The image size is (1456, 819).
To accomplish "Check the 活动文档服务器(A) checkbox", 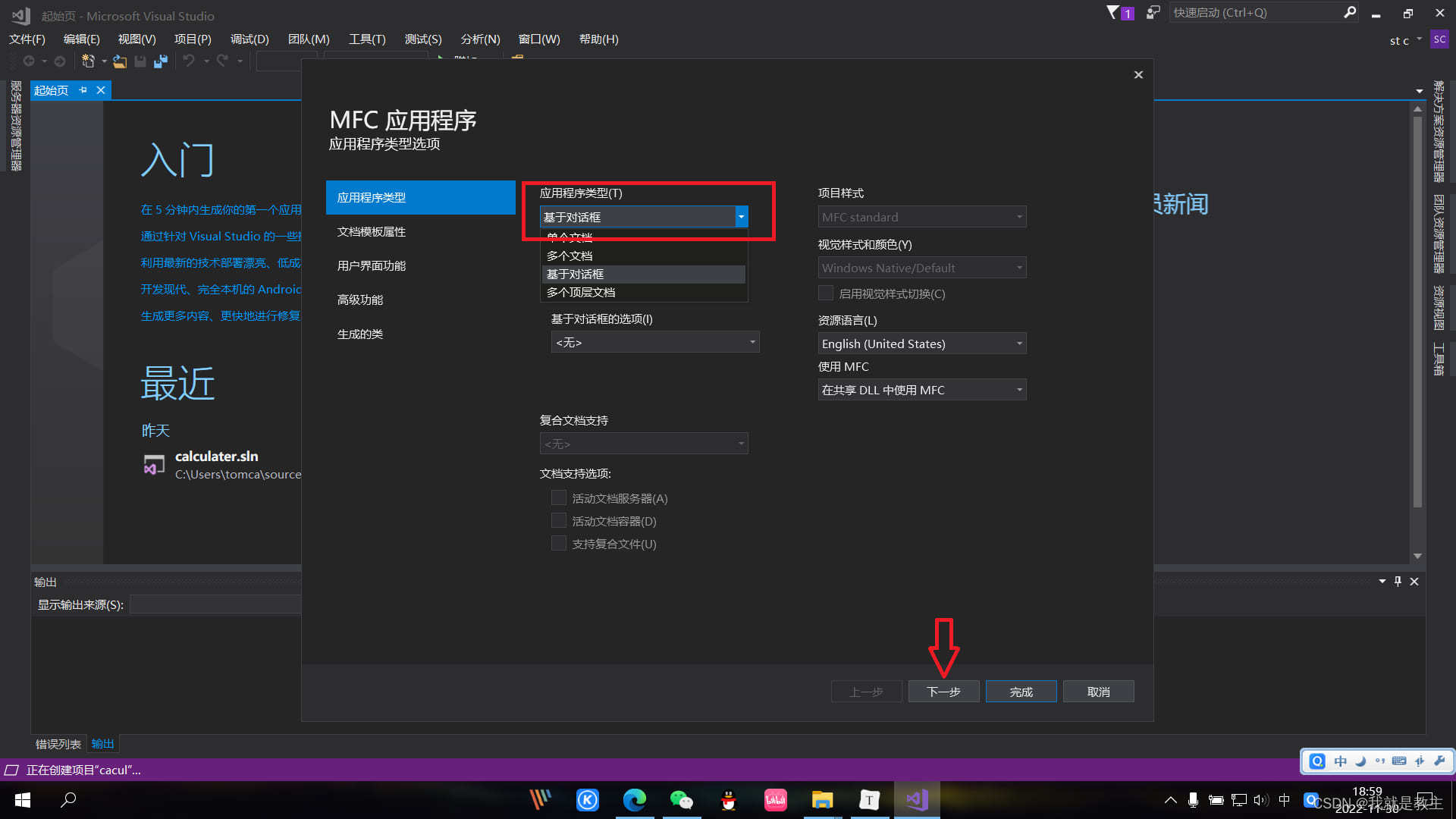I will pyautogui.click(x=559, y=497).
